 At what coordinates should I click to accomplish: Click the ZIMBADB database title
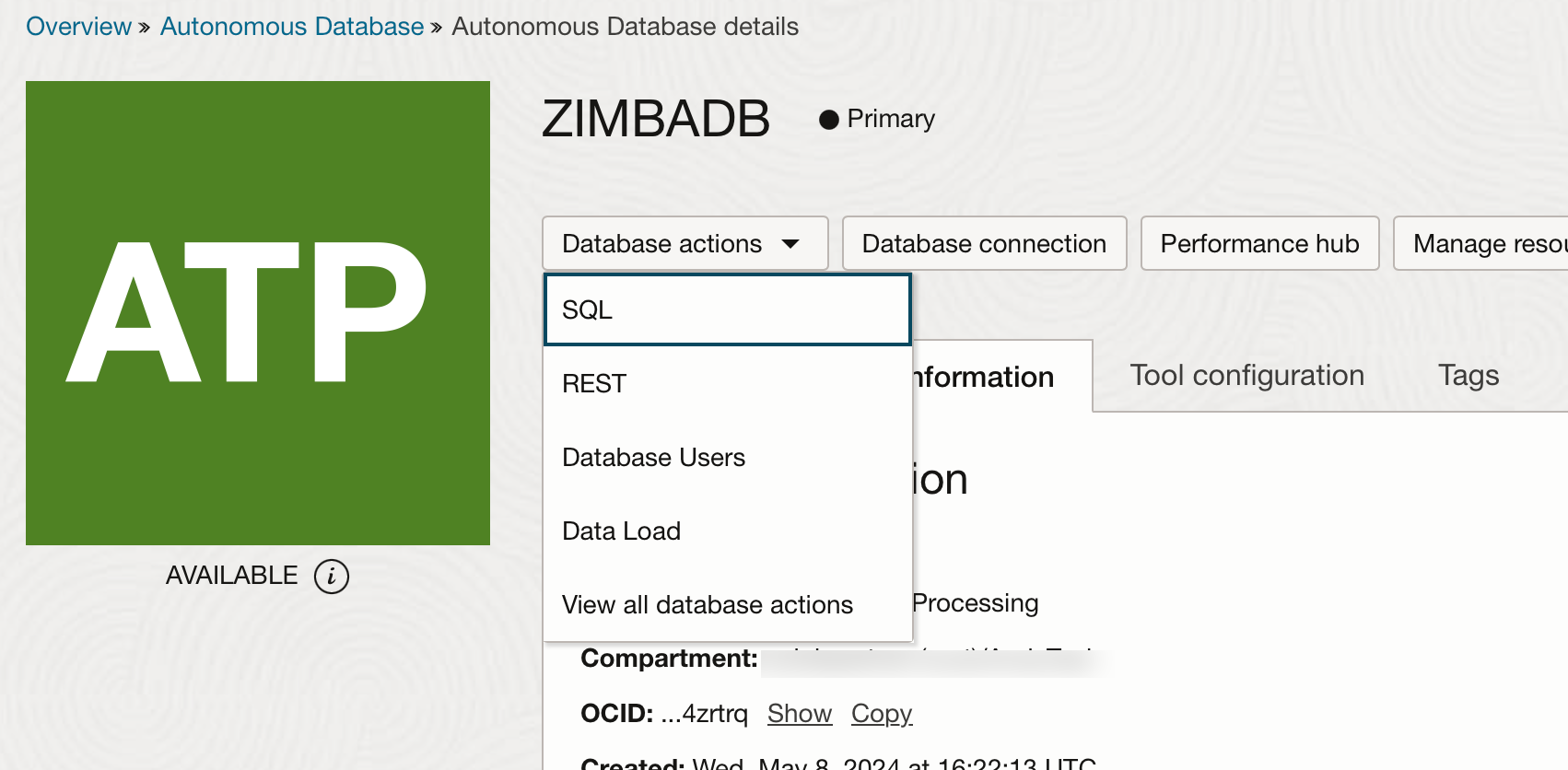pos(656,120)
